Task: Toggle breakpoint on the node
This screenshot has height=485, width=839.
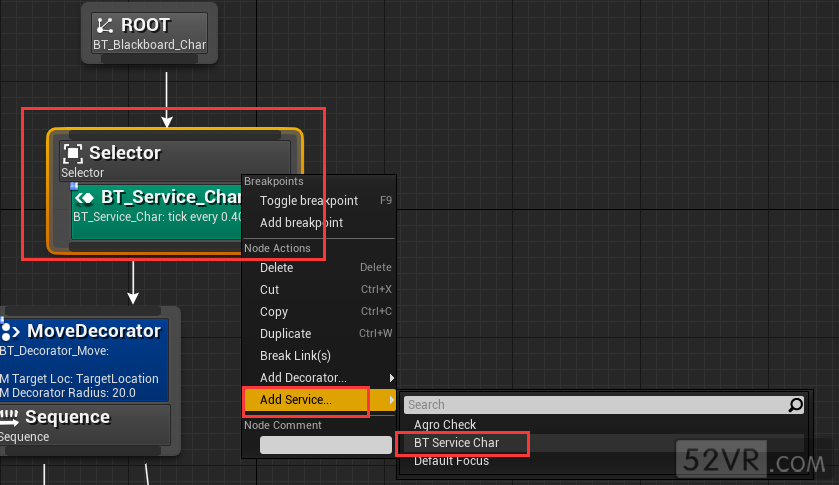Action: tap(308, 201)
